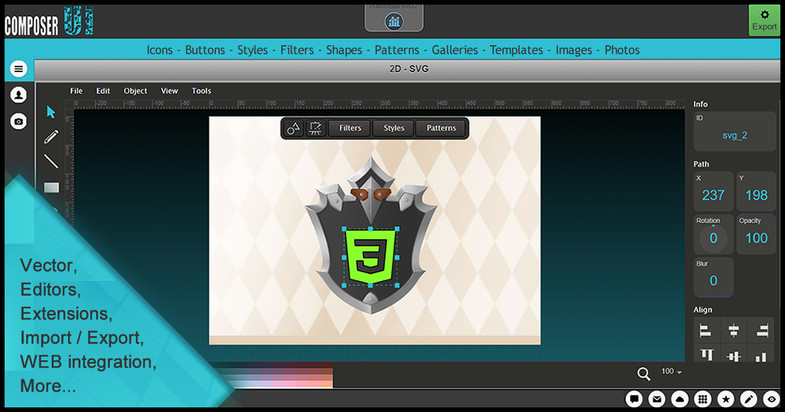Open the Filters link in cyan bar
The height and width of the screenshot is (412, 785).
click(x=297, y=50)
